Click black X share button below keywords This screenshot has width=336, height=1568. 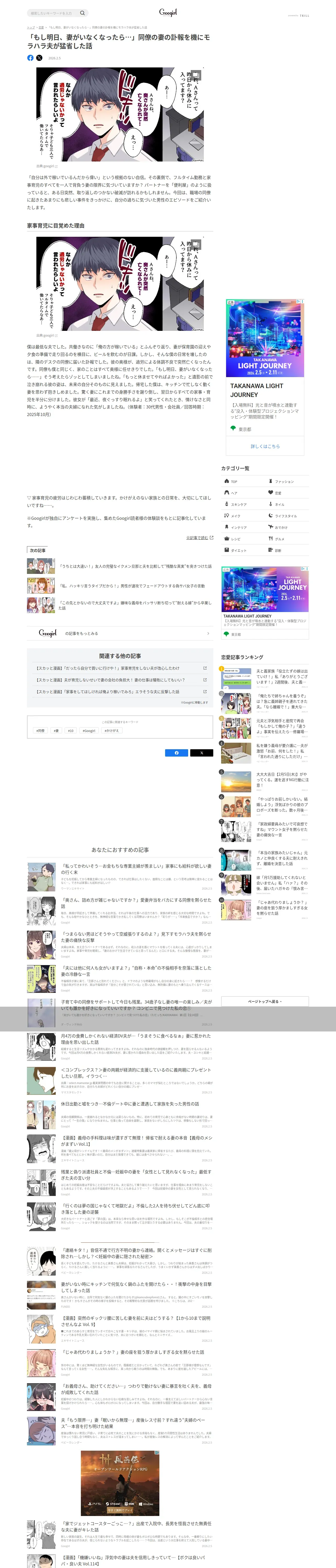pos(201,753)
